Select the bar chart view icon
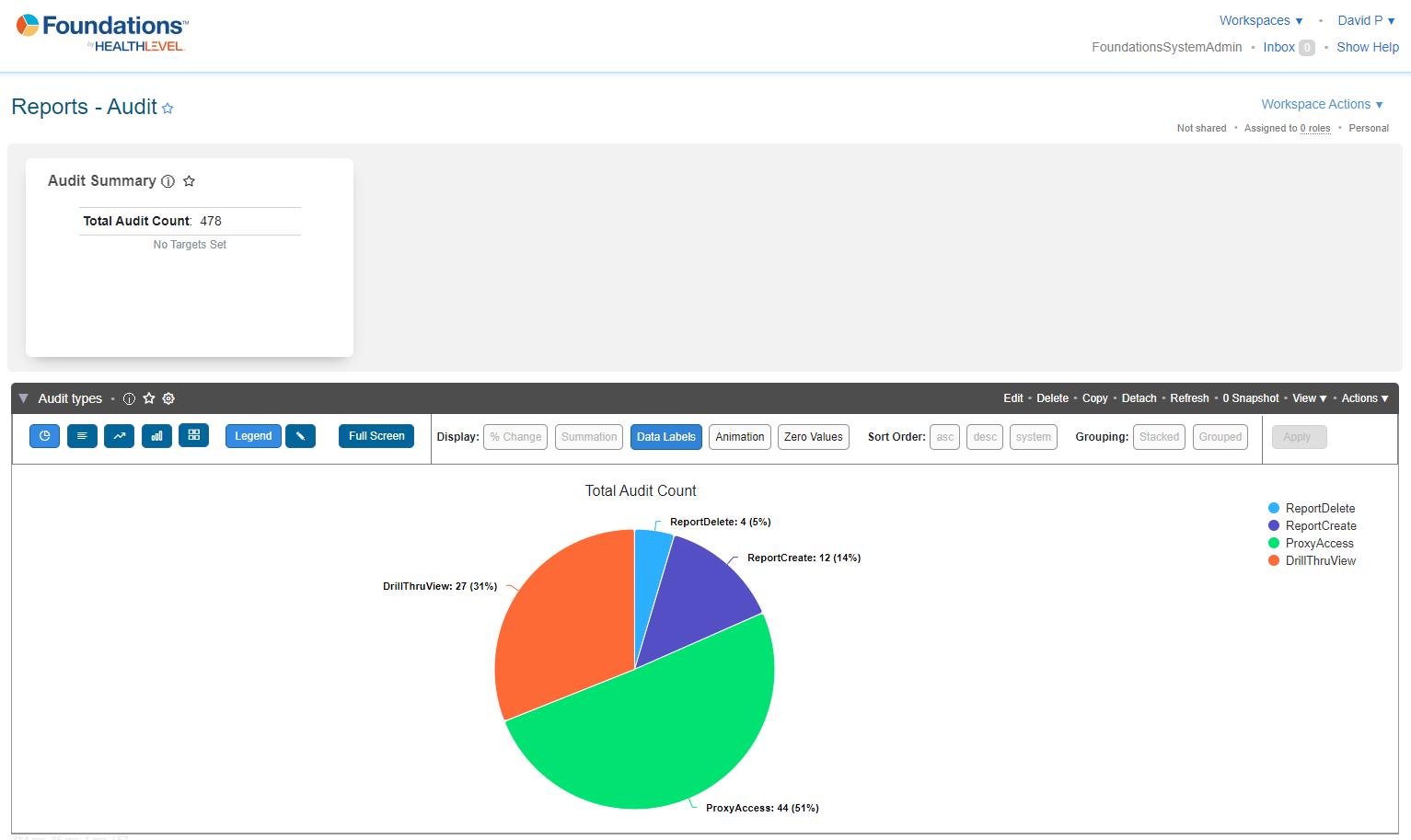The image size is (1411, 840). 156,436
